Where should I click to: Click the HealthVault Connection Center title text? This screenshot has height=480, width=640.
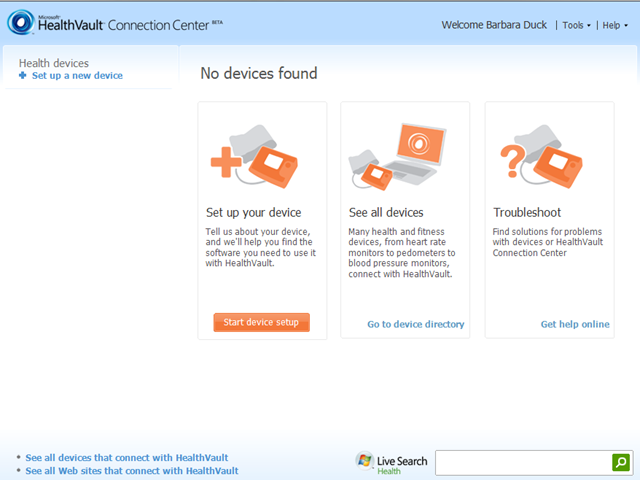130,25
